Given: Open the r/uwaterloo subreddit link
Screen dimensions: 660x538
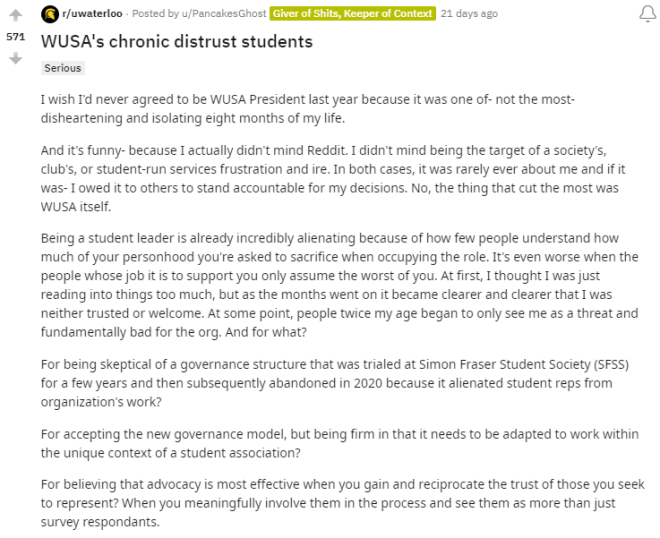Looking at the screenshot, I should 92,13.
